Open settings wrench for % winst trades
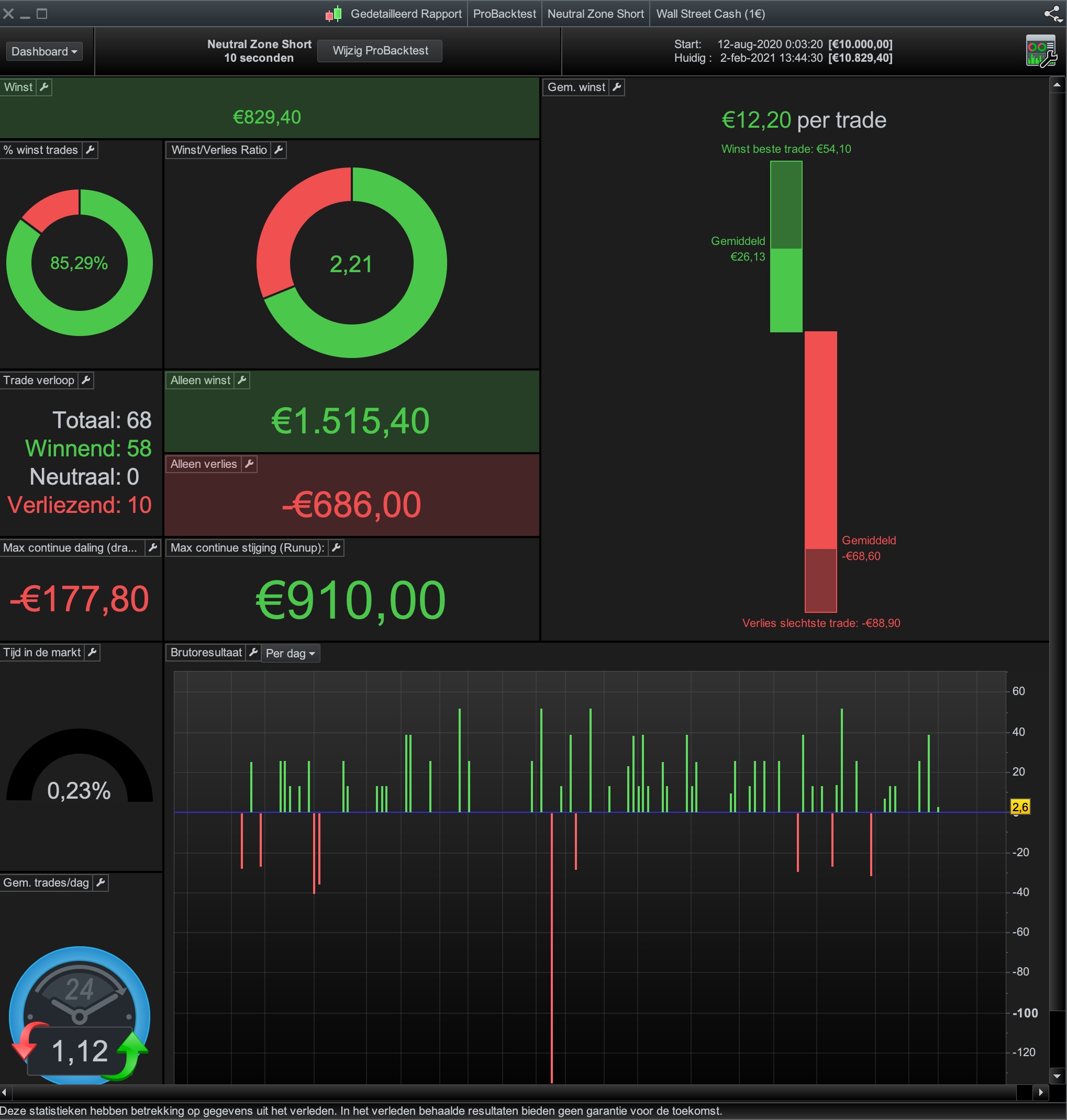This screenshot has width=1067, height=1120. tap(90, 150)
